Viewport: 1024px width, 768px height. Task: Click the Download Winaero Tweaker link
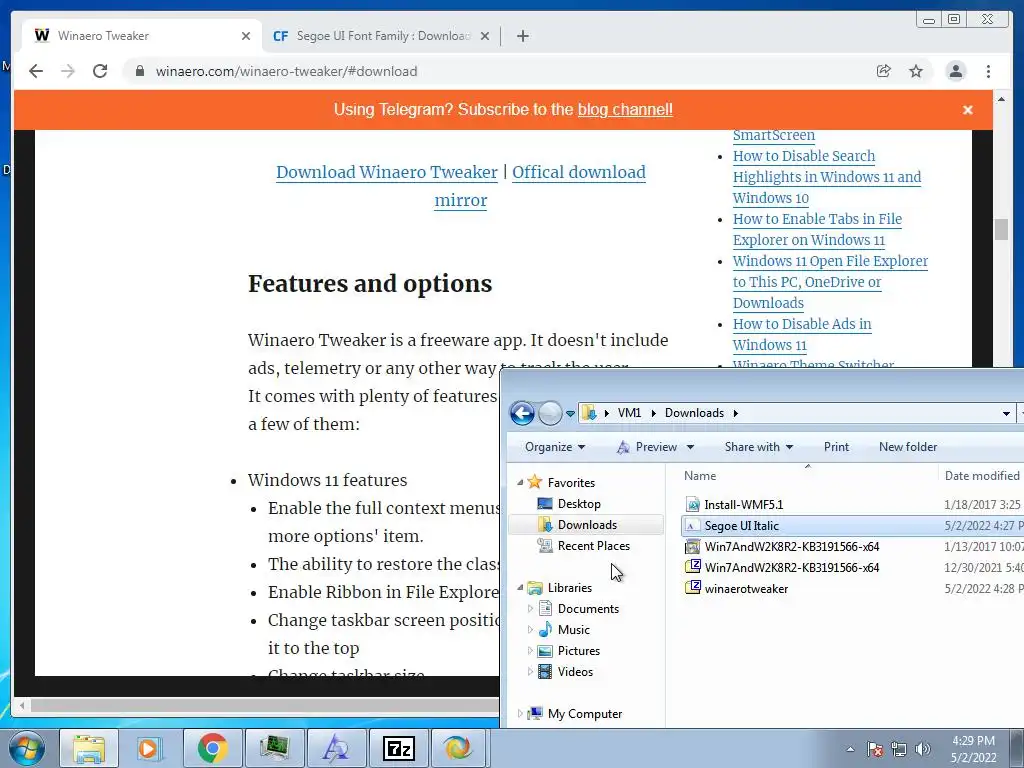click(387, 172)
